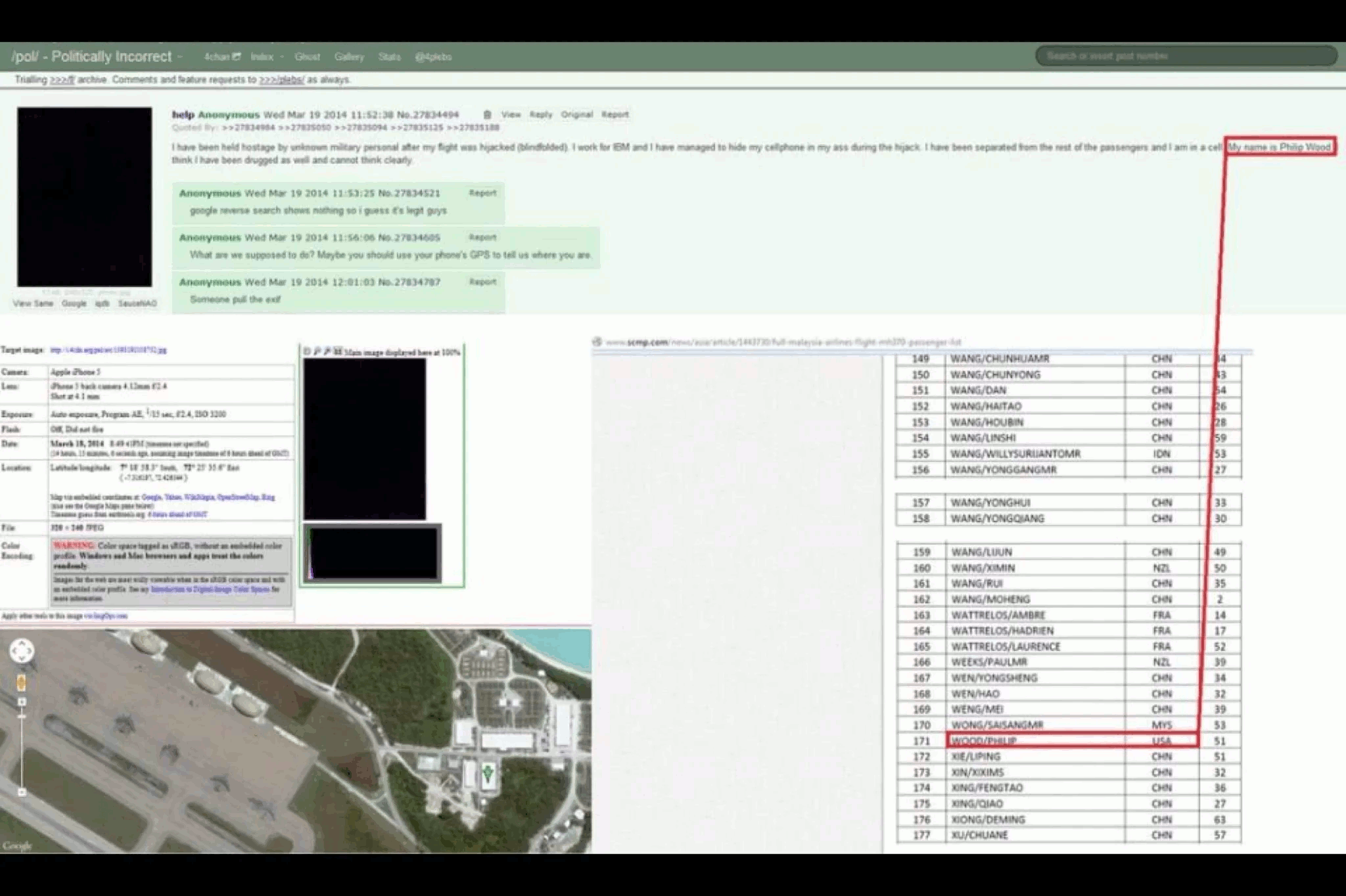Click Reply on the original post
The image size is (1346, 896).
[541, 114]
